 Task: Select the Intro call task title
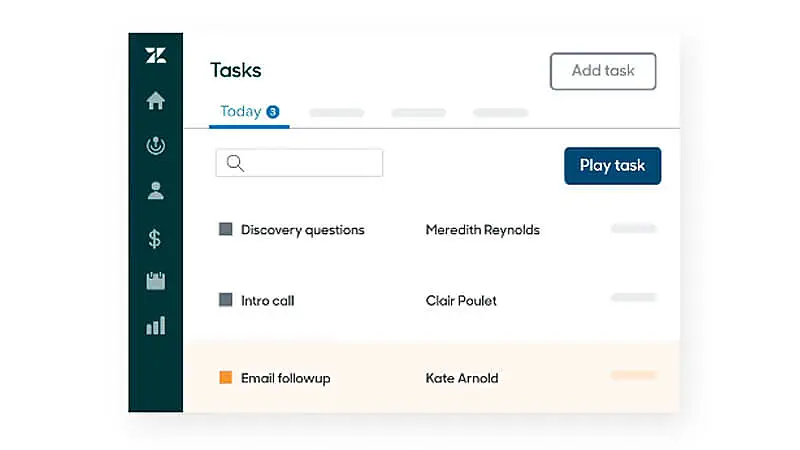tap(267, 300)
